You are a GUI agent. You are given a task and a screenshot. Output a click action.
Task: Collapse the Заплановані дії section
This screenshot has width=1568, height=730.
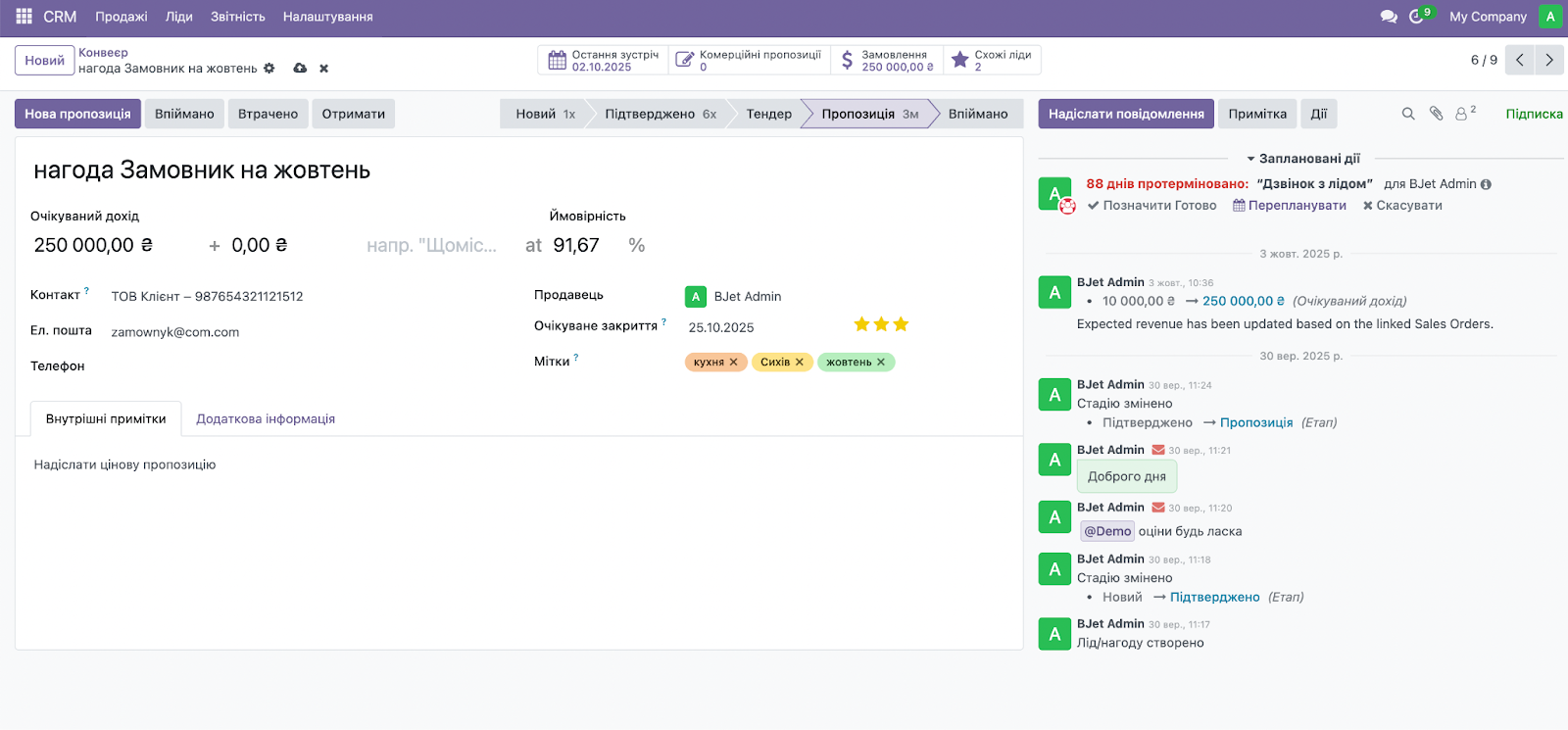click(1302, 158)
